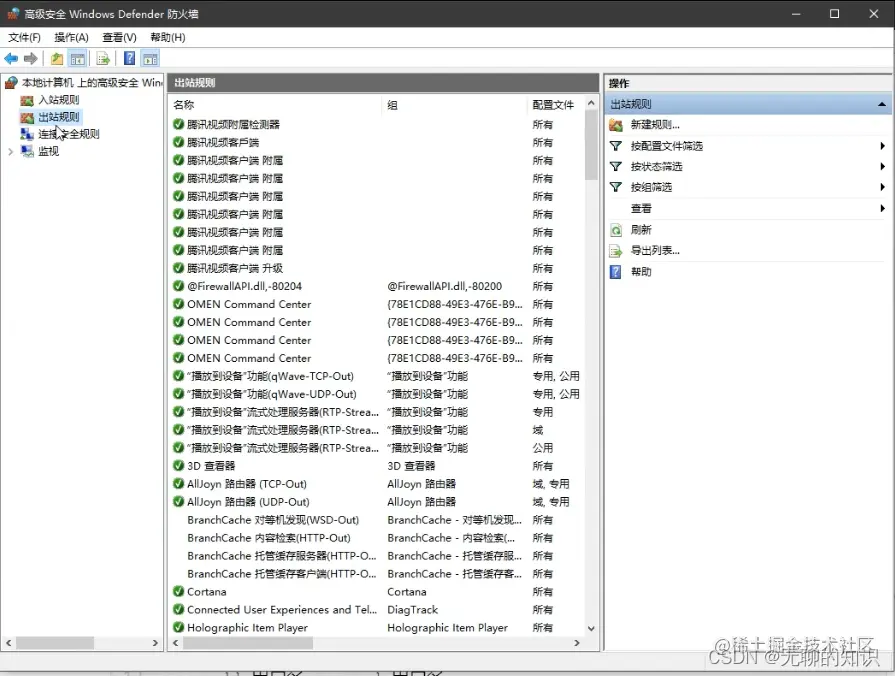Screen dimensions: 895x676
Task: Click the Up one level toolbar icon
Action: [57, 58]
